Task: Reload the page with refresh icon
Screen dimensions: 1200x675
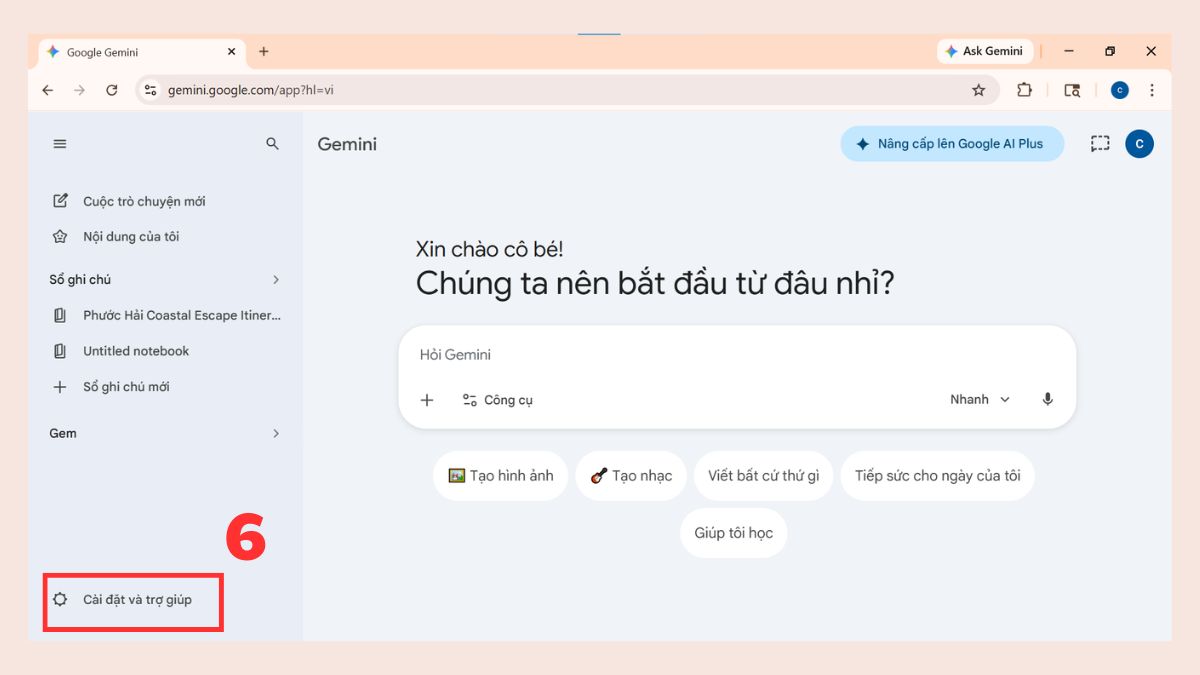Action: 112,90
